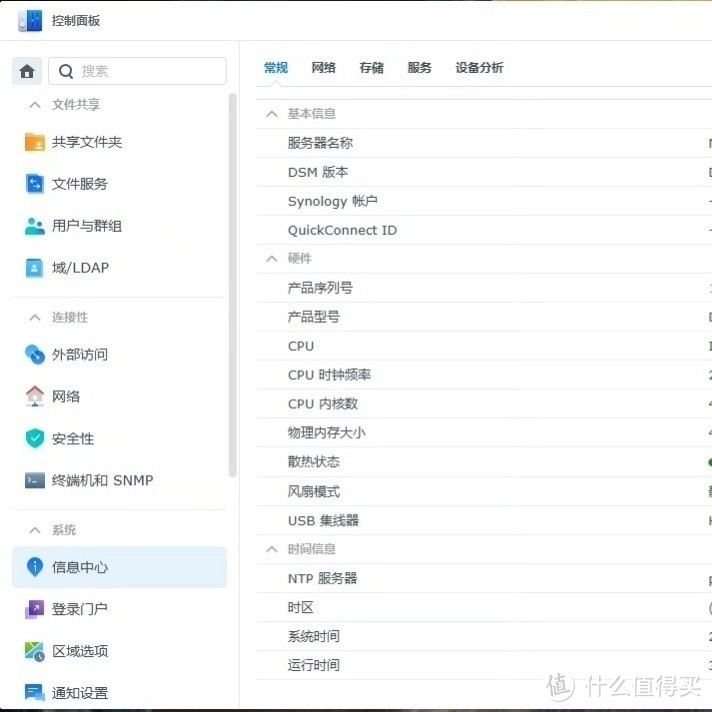Select the QuickConnect ID row
712x712 pixels.
(484, 230)
